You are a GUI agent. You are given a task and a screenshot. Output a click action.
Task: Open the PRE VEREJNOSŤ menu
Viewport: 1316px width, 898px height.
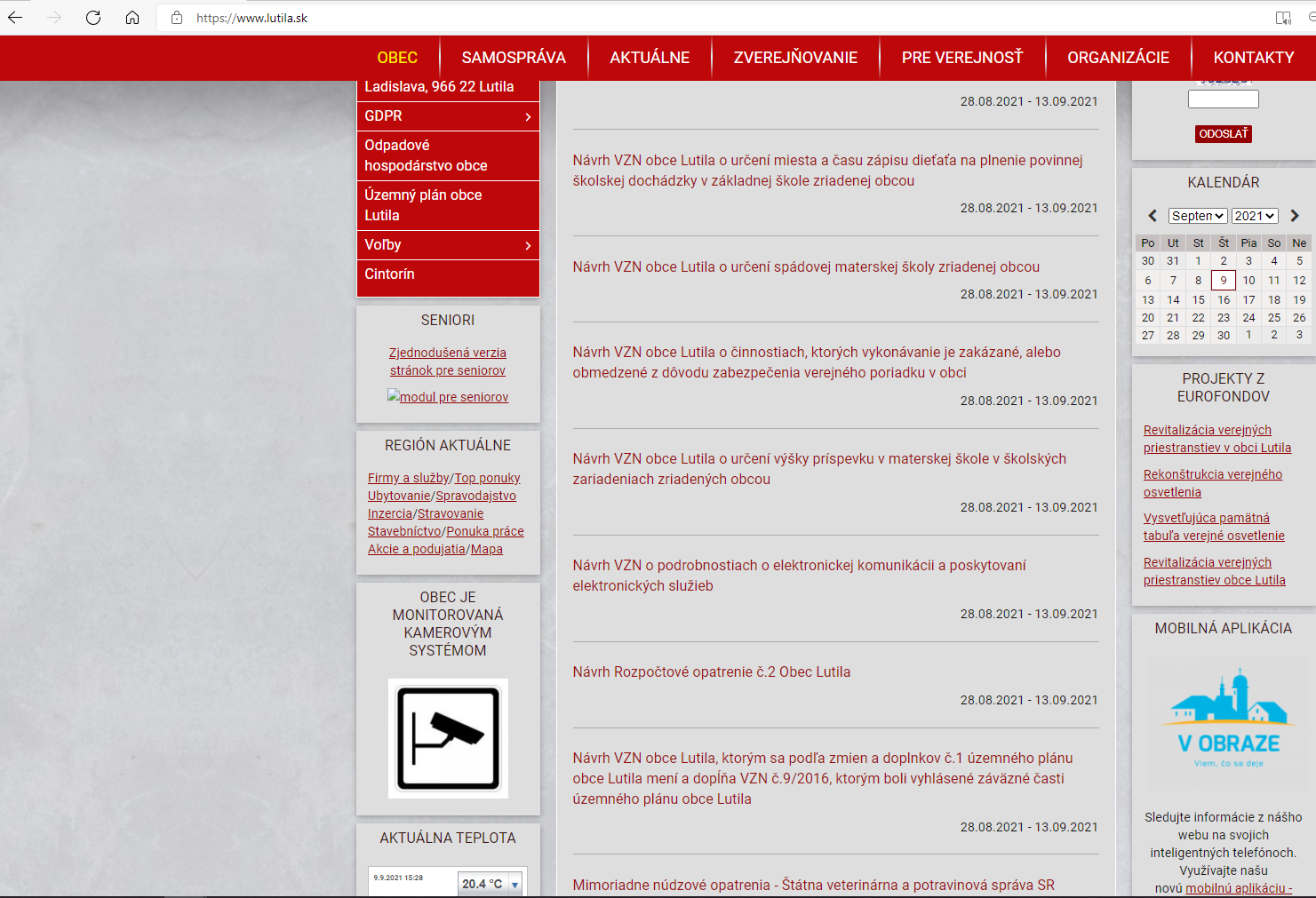click(x=962, y=58)
